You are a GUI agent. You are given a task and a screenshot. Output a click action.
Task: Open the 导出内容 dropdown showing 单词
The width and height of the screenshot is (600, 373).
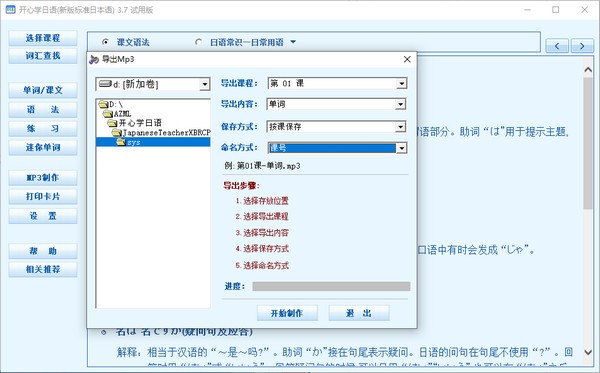[x=400, y=104]
